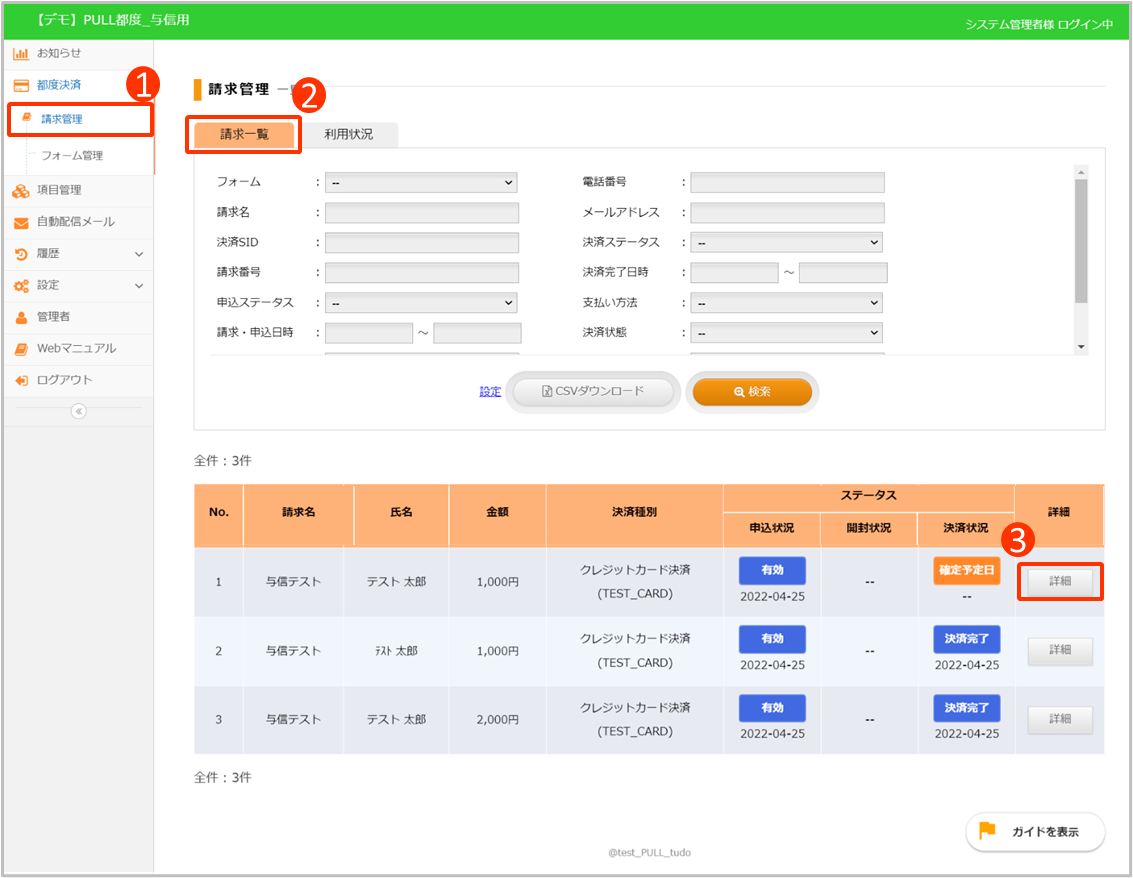Click the 都度決済 card icon
This screenshot has height=878, width=1133.
pos(21,86)
